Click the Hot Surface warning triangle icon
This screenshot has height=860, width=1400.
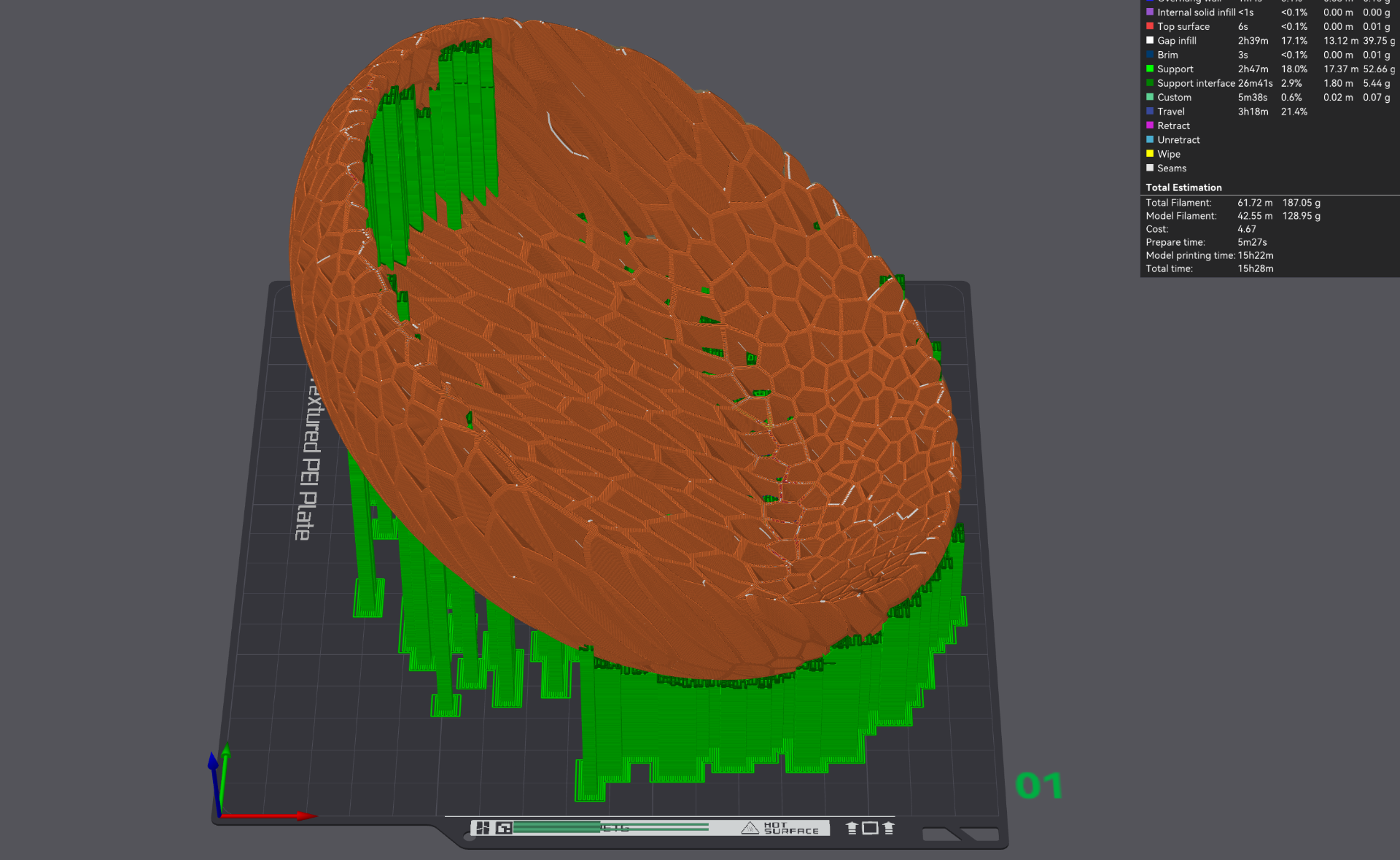[x=750, y=828]
